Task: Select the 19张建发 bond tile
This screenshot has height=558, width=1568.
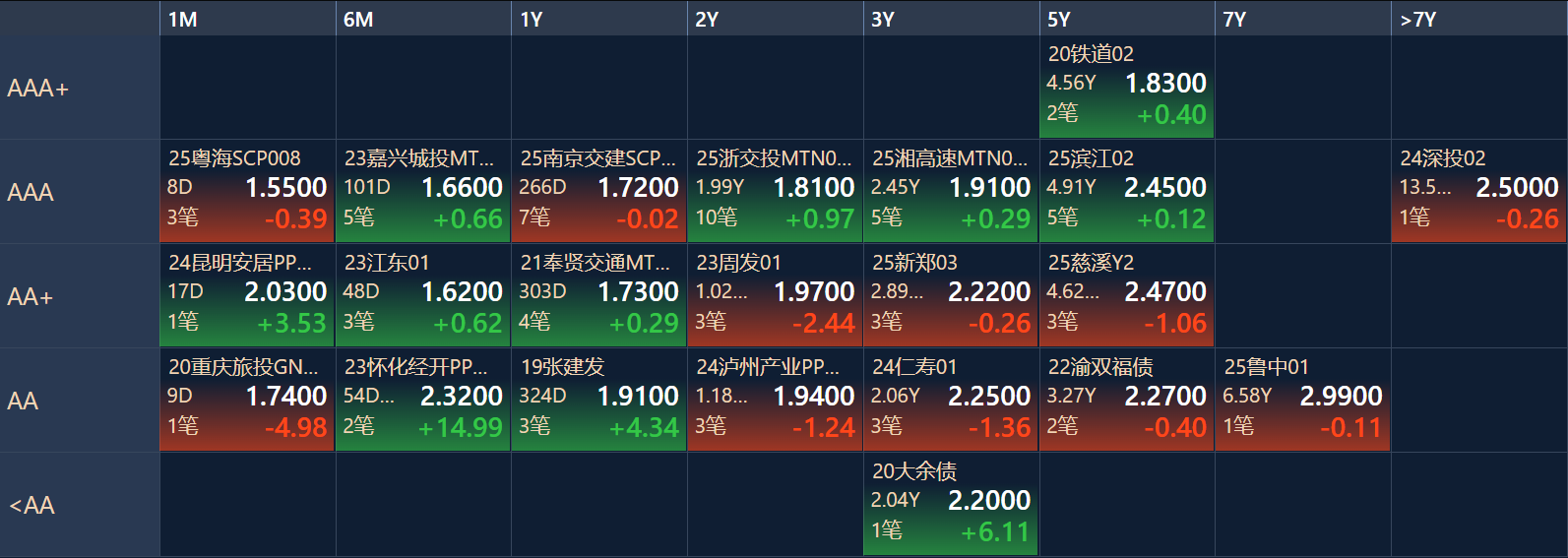Action: pyautogui.click(x=599, y=401)
